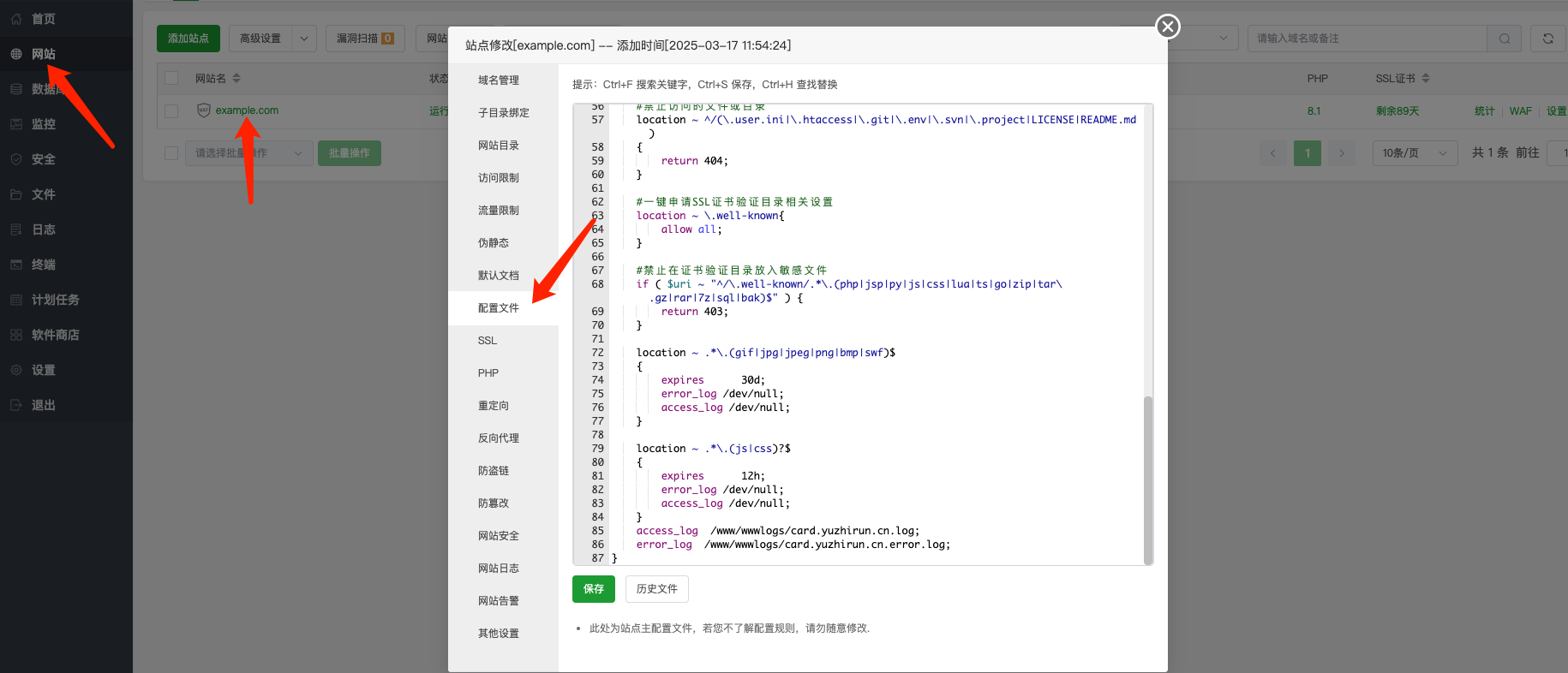Open the 首页 home sidebar item
Image resolution: width=1568 pixels, height=673 pixels.
(66, 19)
